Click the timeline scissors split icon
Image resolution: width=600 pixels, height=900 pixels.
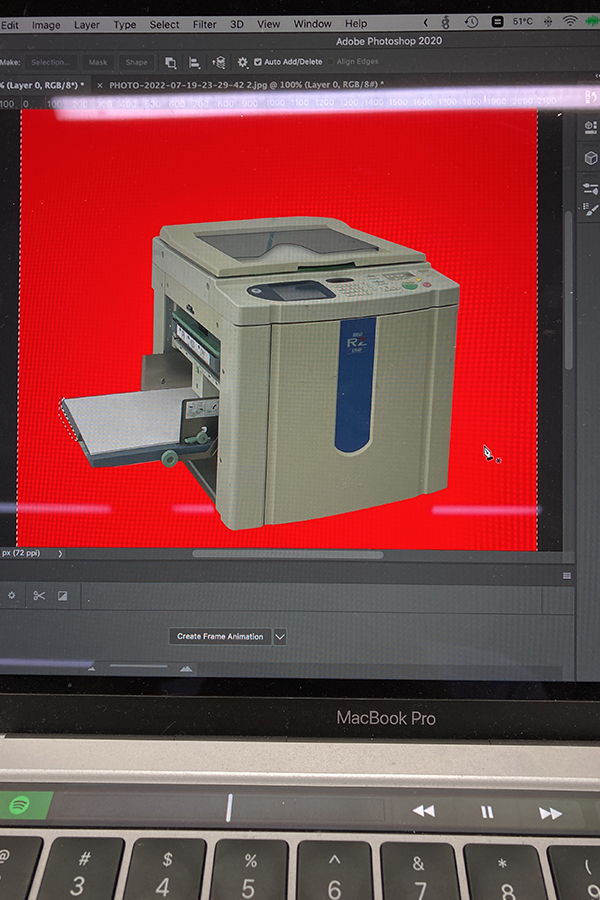click(39, 596)
